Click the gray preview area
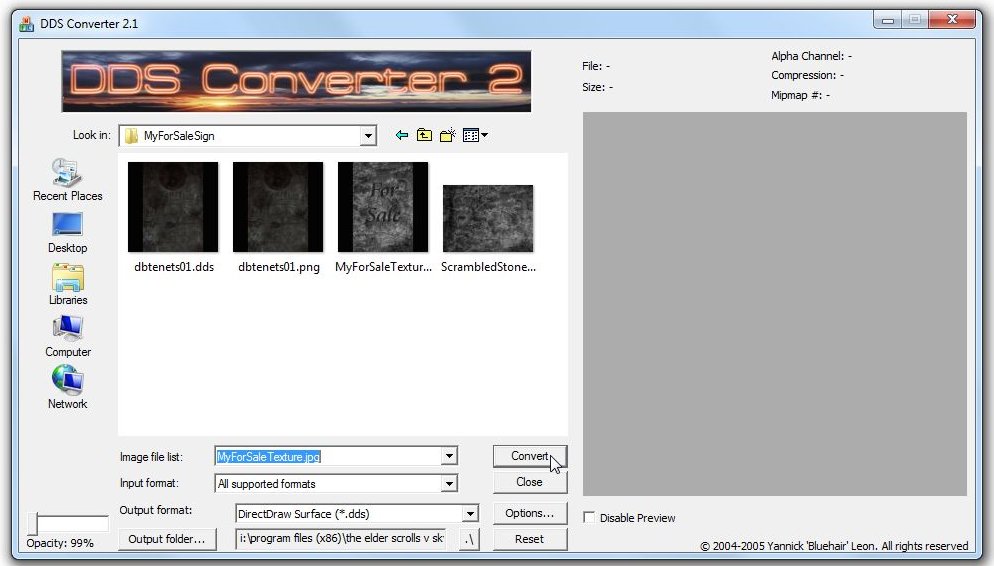 point(775,304)
